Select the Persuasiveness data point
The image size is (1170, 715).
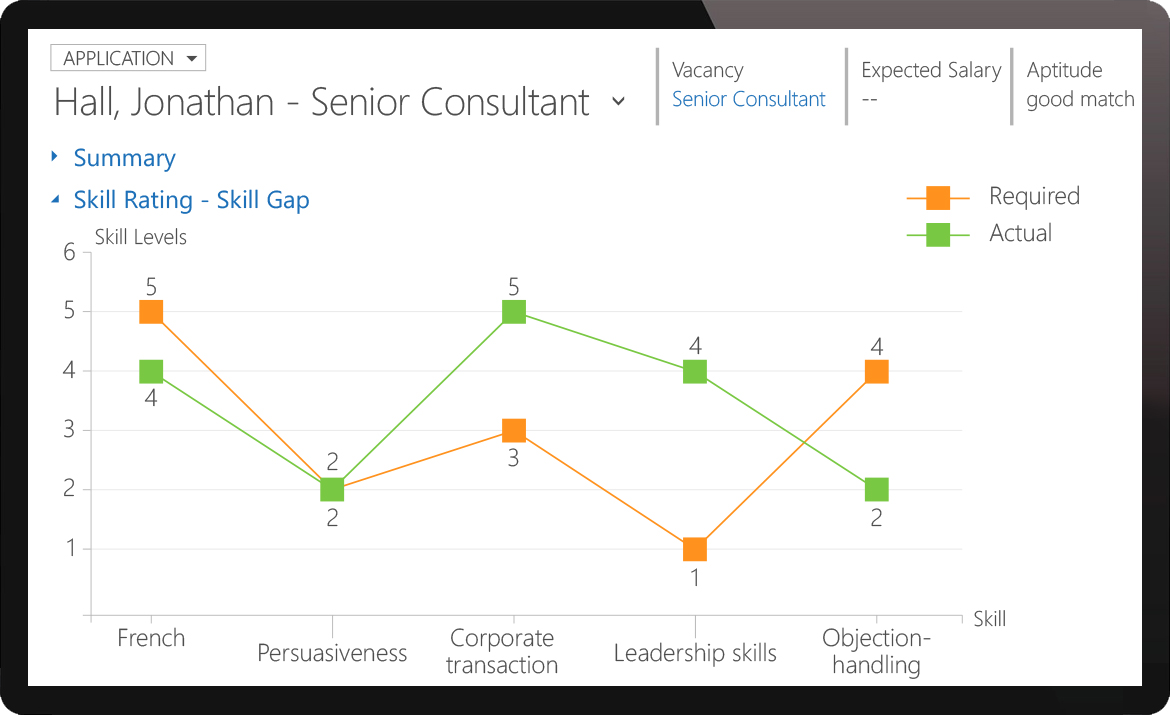(x=331, y=489)
